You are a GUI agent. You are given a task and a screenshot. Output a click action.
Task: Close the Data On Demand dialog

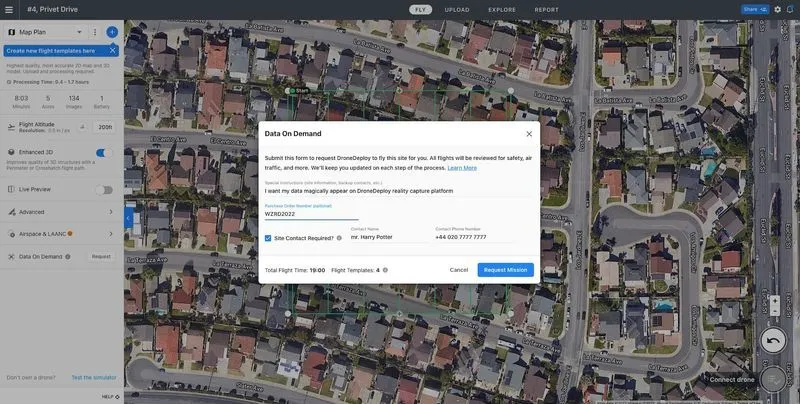(529, 134)
